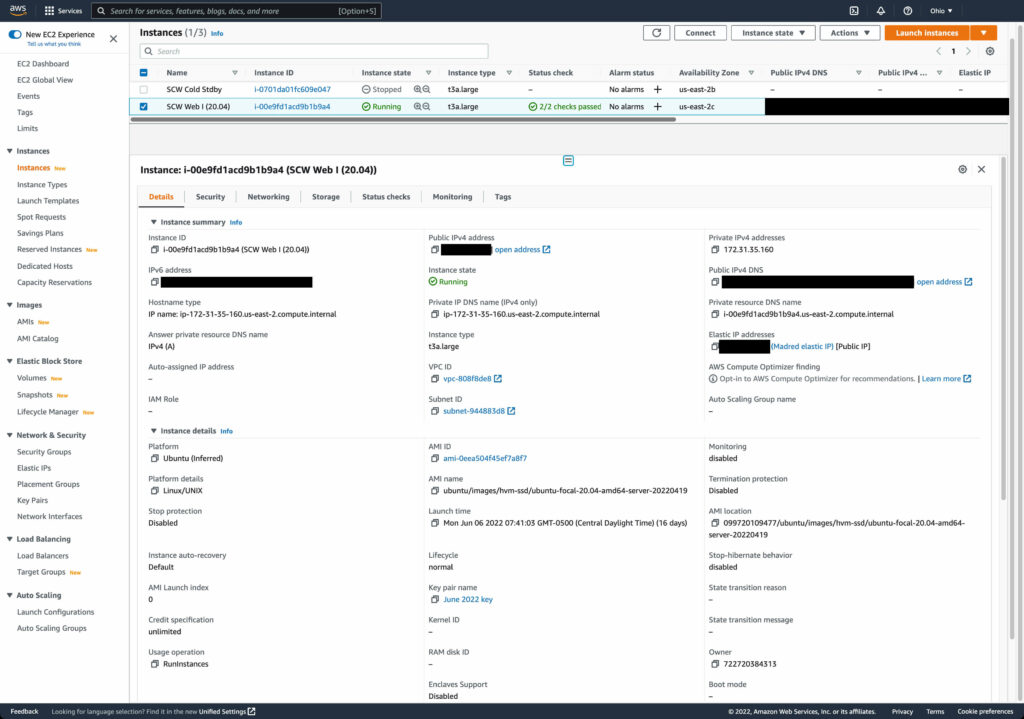Copy the Key pair name
The height and width of the screenshot is (719, 1024).
pyautogui.click(x=435, y=599)
